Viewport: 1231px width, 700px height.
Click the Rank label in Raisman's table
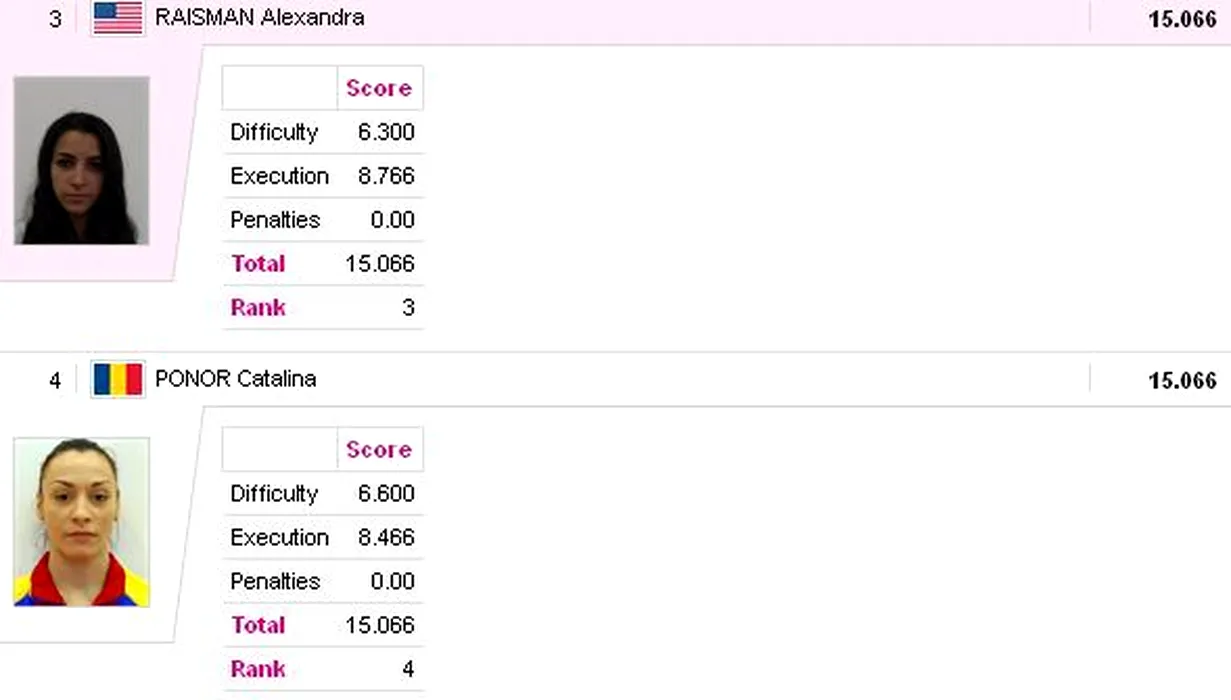[x=258, y=308]
